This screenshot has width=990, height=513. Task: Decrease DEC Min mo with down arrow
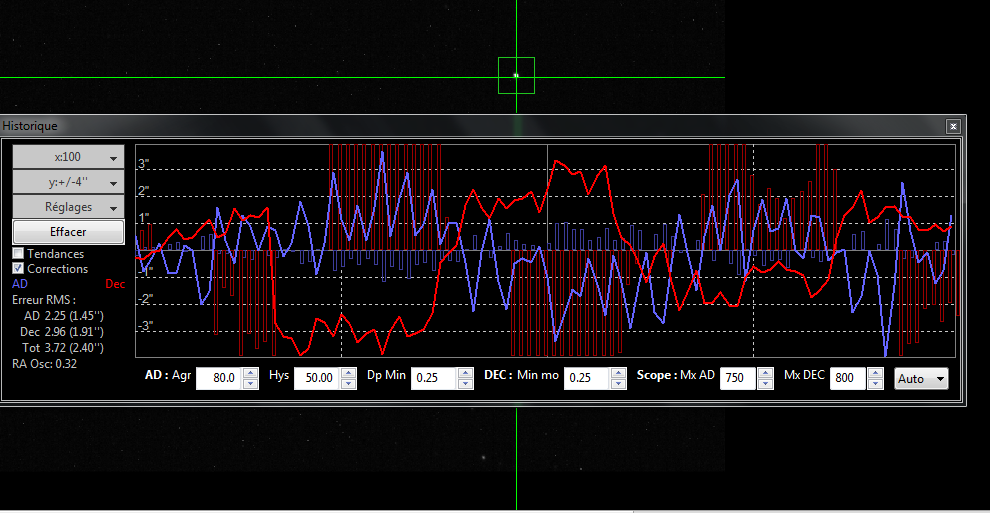click(x=619, y=384)
